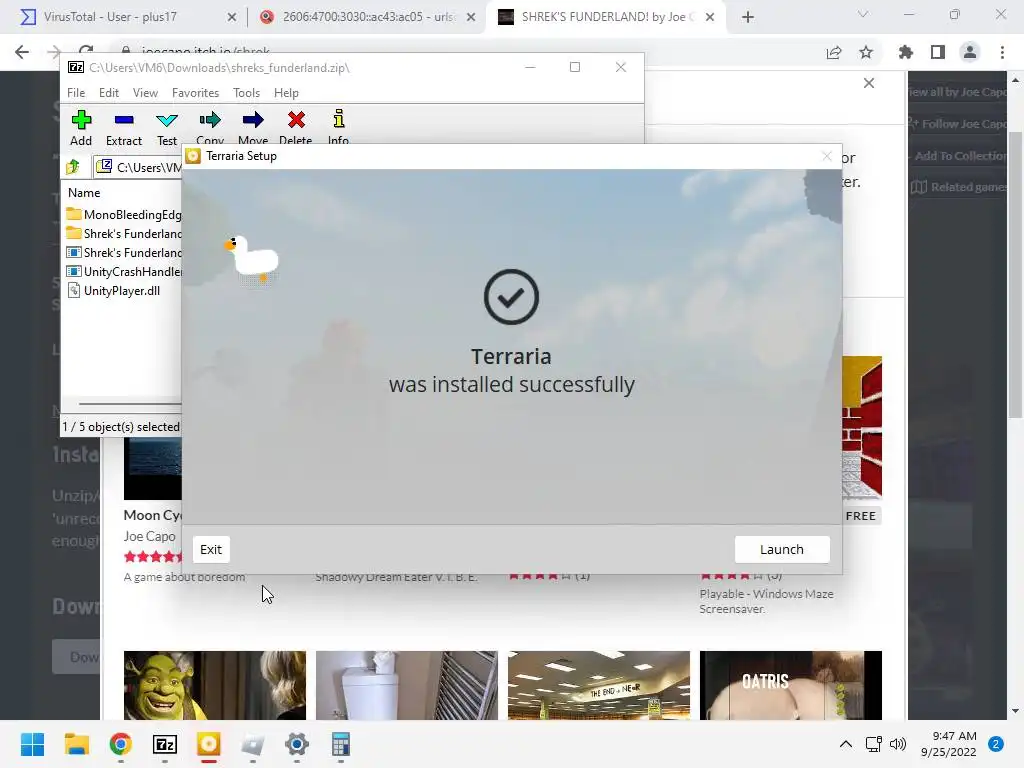Open the Shrek face game thumbnail

[x=215, y=685]
